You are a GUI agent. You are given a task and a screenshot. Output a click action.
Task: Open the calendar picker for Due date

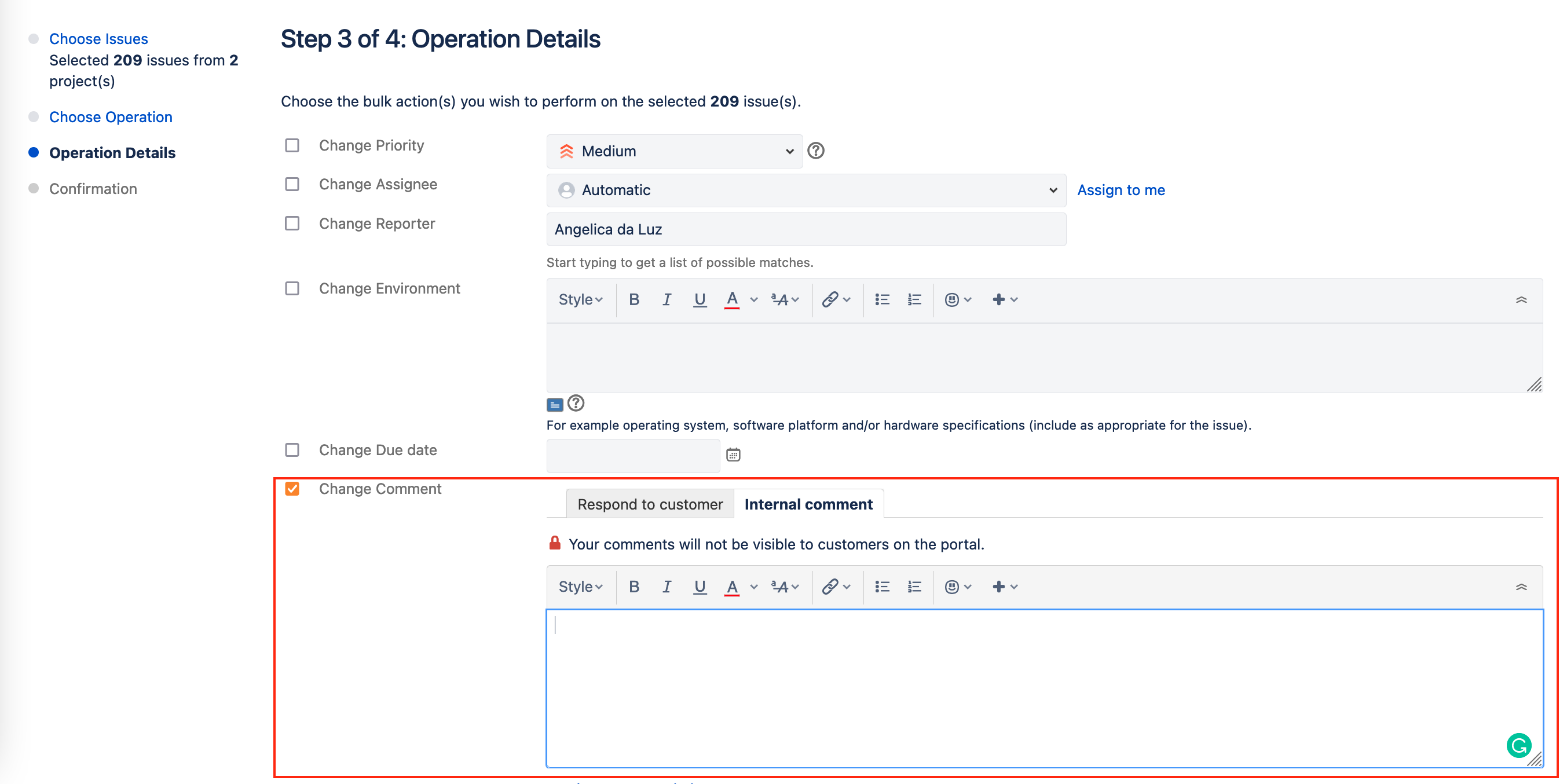733,455
